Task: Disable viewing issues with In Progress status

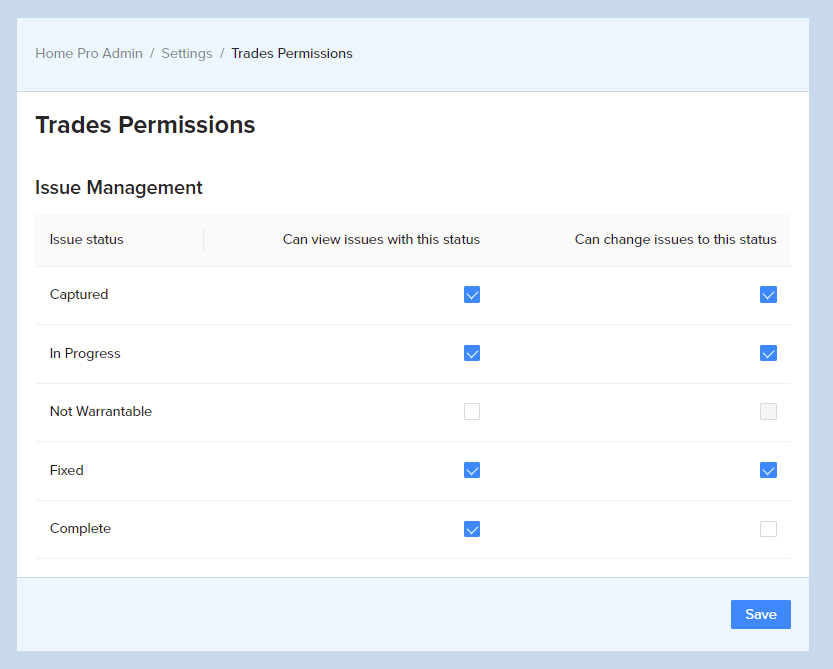Action: [x=471, y=353]
